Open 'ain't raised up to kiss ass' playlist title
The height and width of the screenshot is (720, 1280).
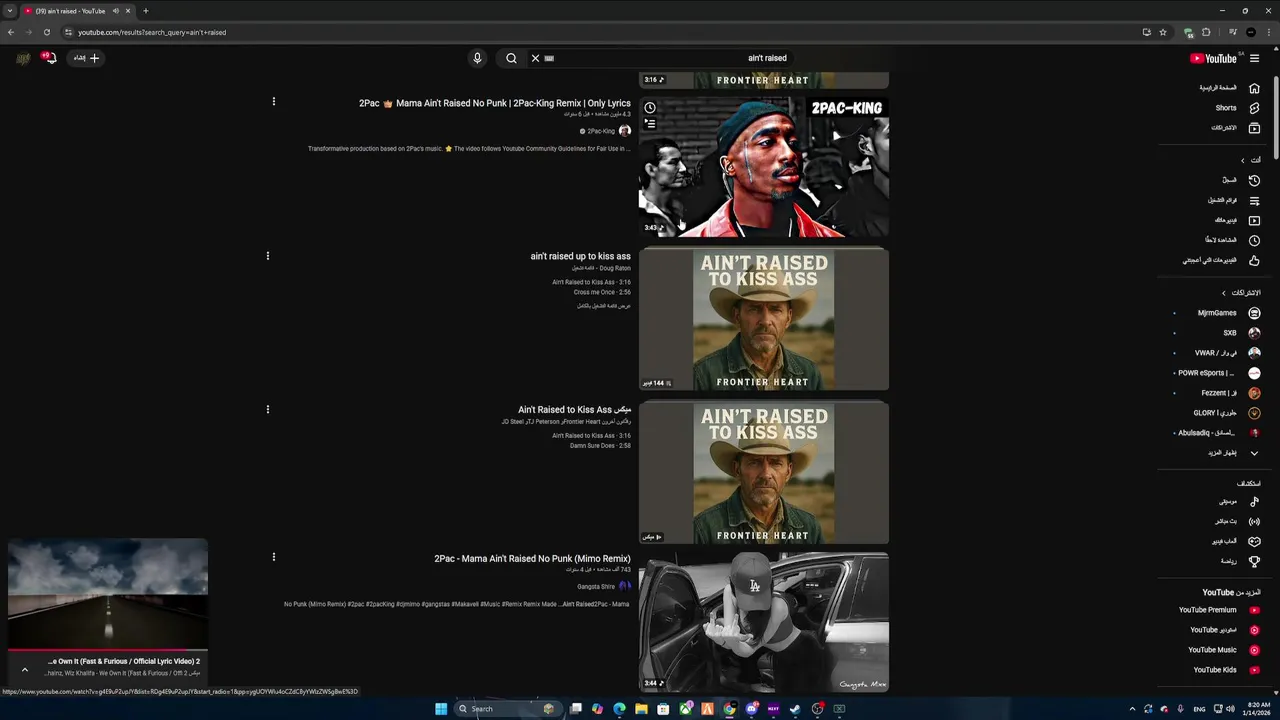coord(580,256)
